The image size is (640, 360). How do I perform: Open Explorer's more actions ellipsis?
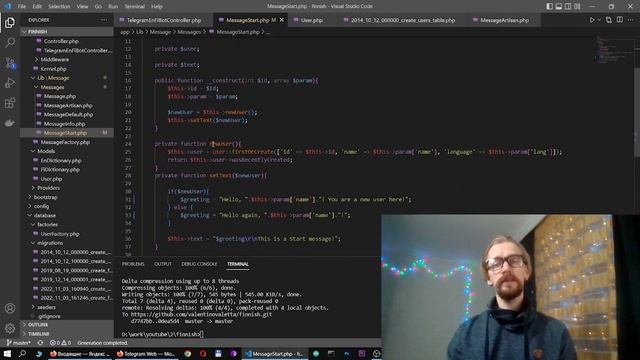click(x=104, y=20)
